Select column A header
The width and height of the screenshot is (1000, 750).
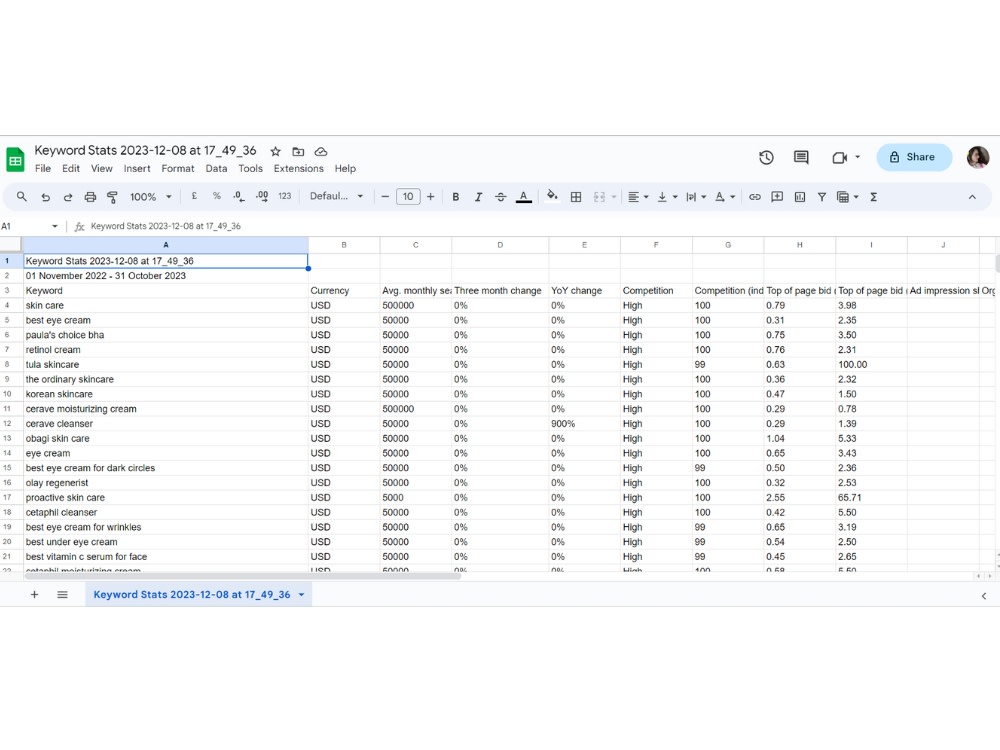[x=166, y=245]
